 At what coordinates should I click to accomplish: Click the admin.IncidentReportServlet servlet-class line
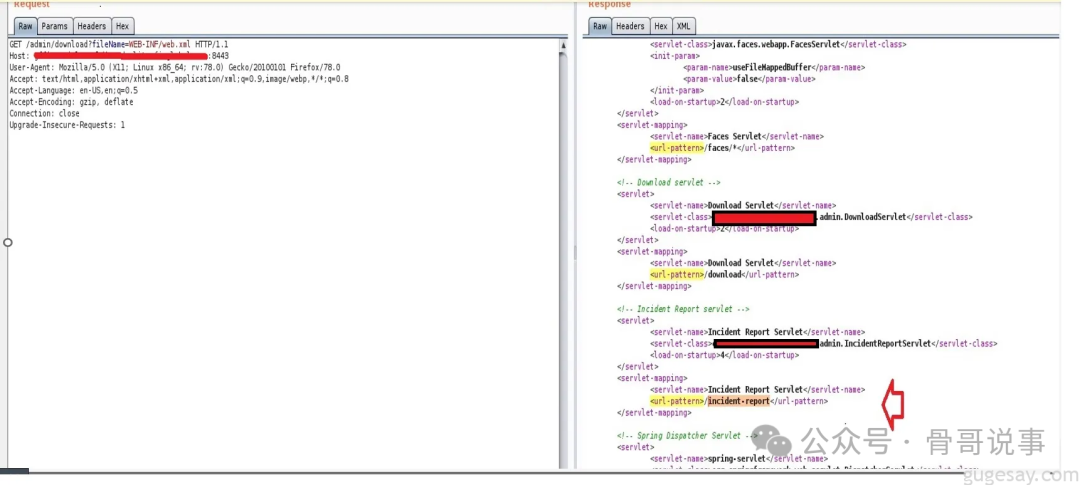coord(823,343)
